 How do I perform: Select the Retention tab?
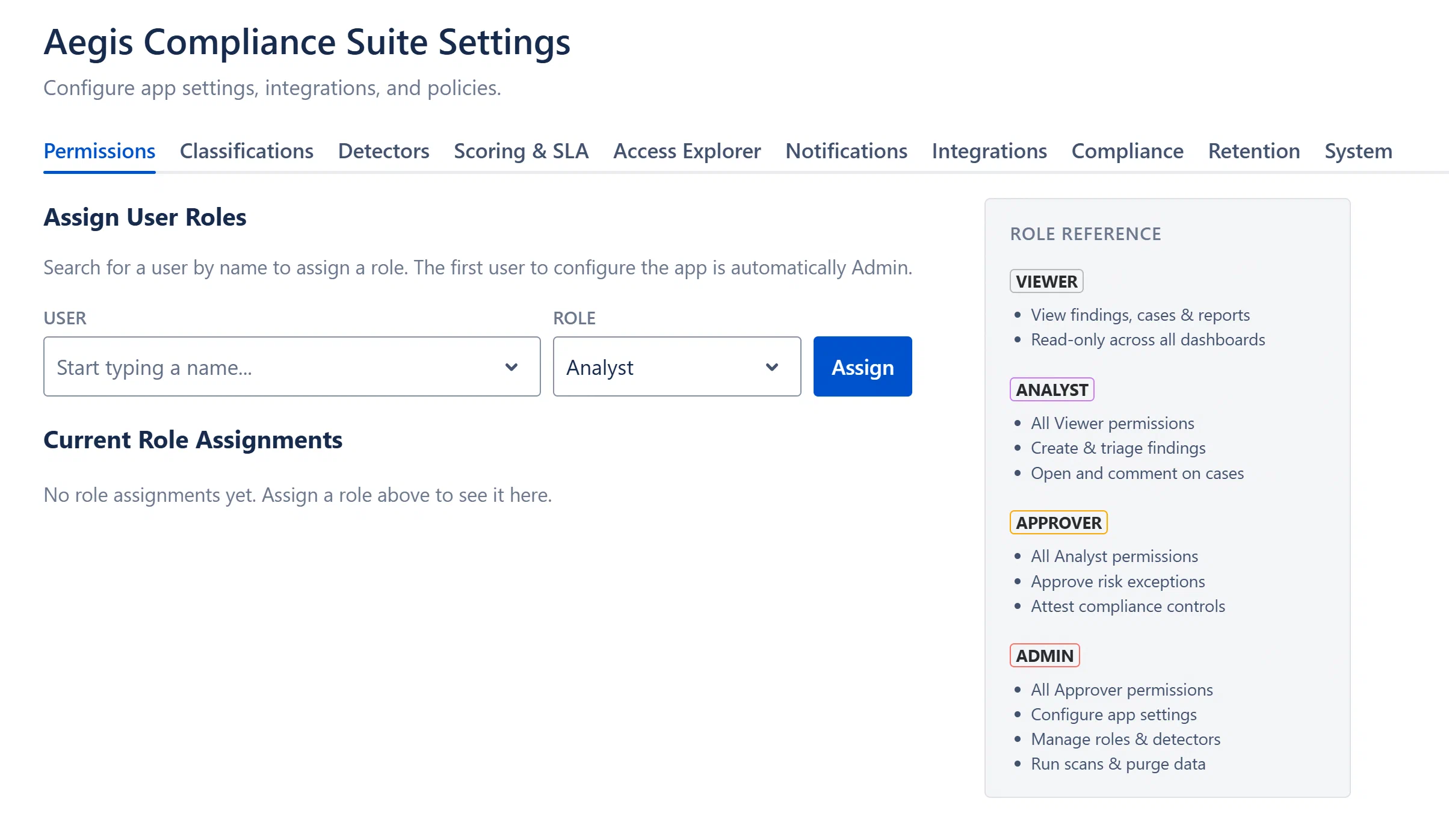pyautogui.click(x=1254, y=151)
